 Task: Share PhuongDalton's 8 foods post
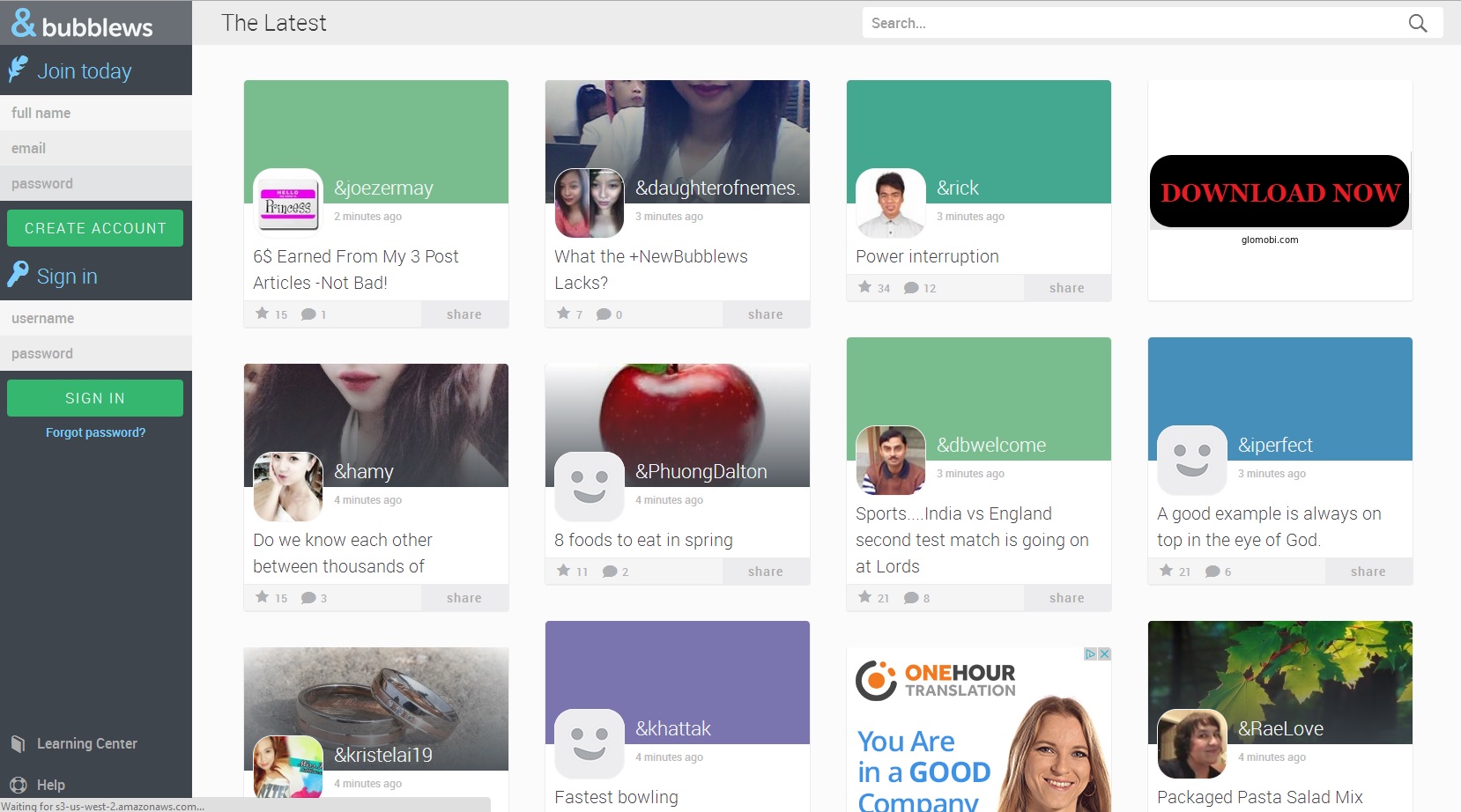point(766,572)
